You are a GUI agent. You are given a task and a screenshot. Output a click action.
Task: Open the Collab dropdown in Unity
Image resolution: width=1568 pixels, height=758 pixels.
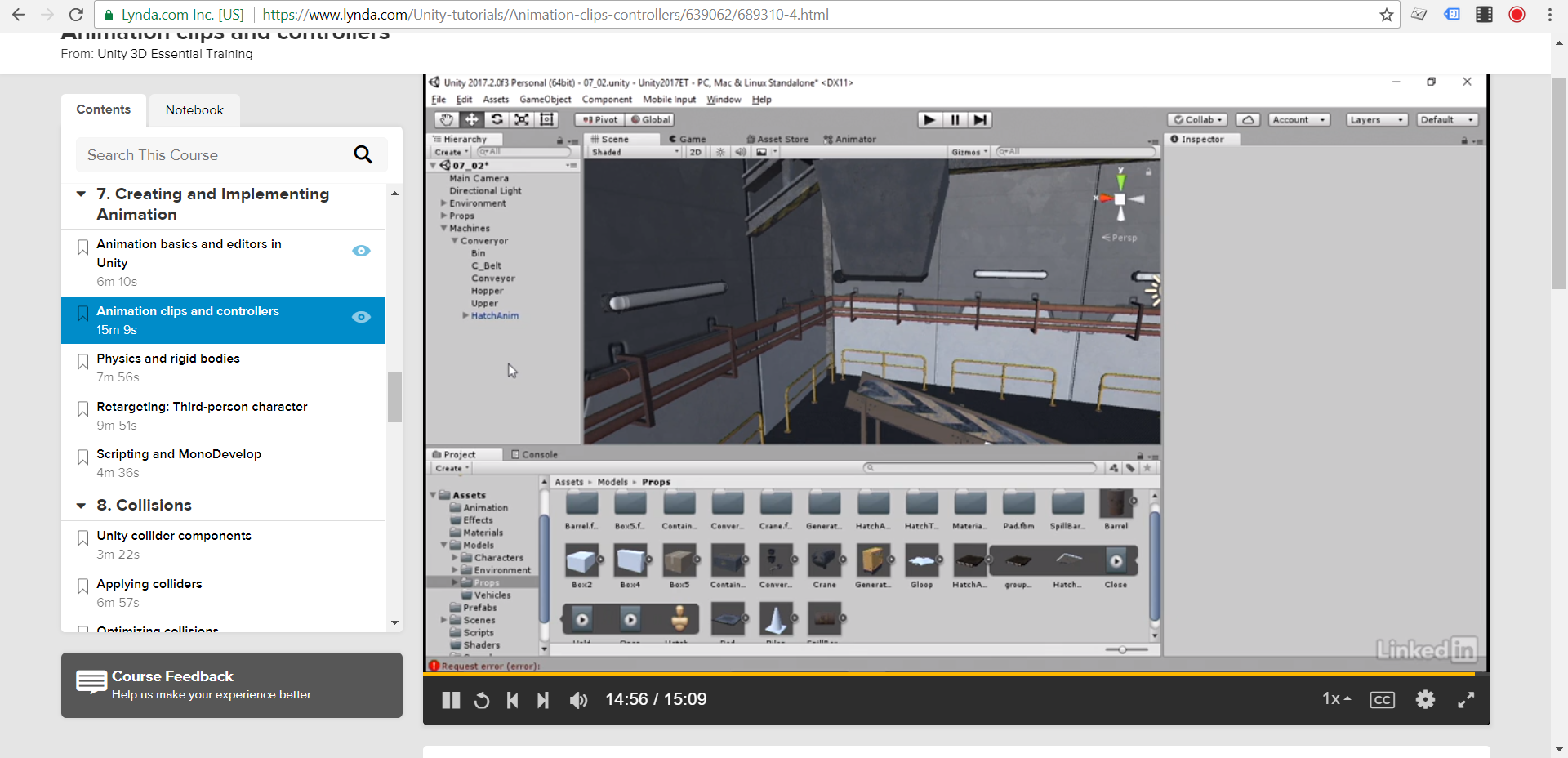click(x=1198, y=119)
